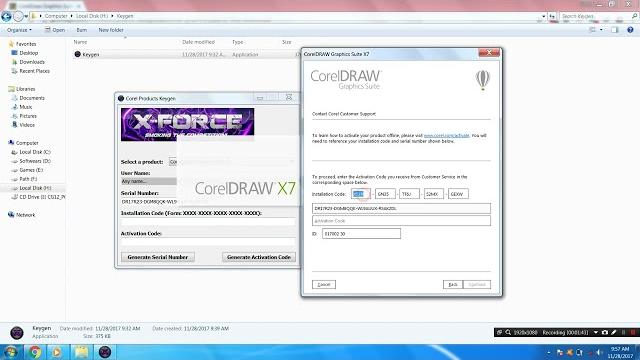Sort by the Date modified column header
This screenshot has width=640, height=360.
click(198, 42)
